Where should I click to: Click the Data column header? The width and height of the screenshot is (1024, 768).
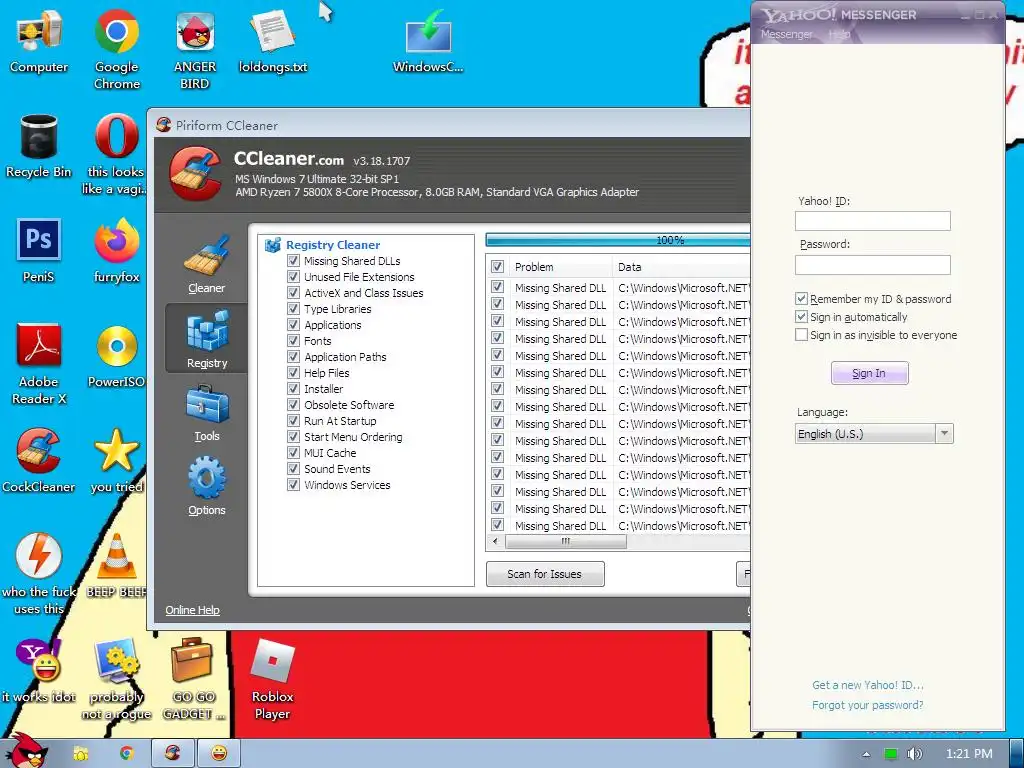click(x=681, y=266)
